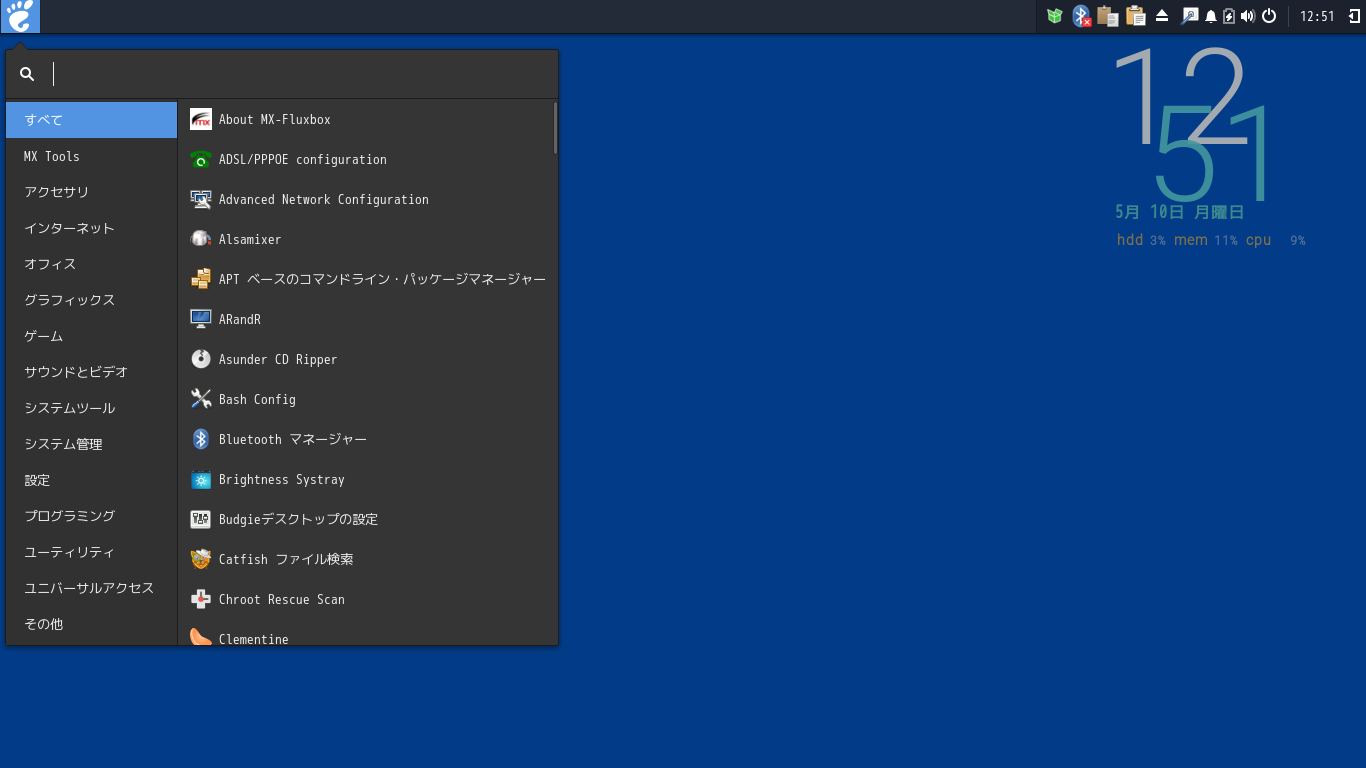This screenshot has height=768, width=1366.
Task: Launch Advanced Network Configuration entry text
Action: [324, 199]
